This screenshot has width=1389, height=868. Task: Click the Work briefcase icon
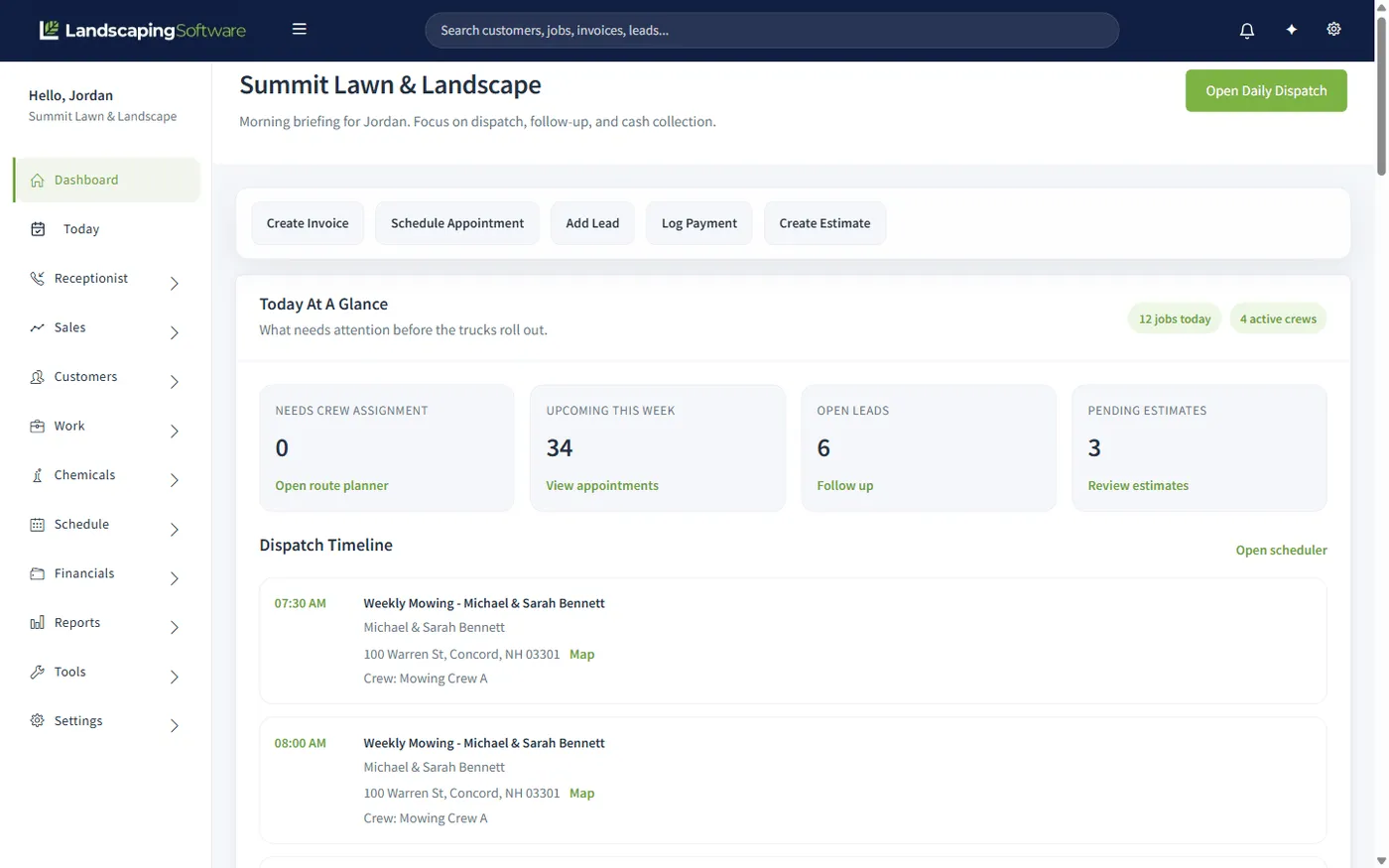(38, 426)
